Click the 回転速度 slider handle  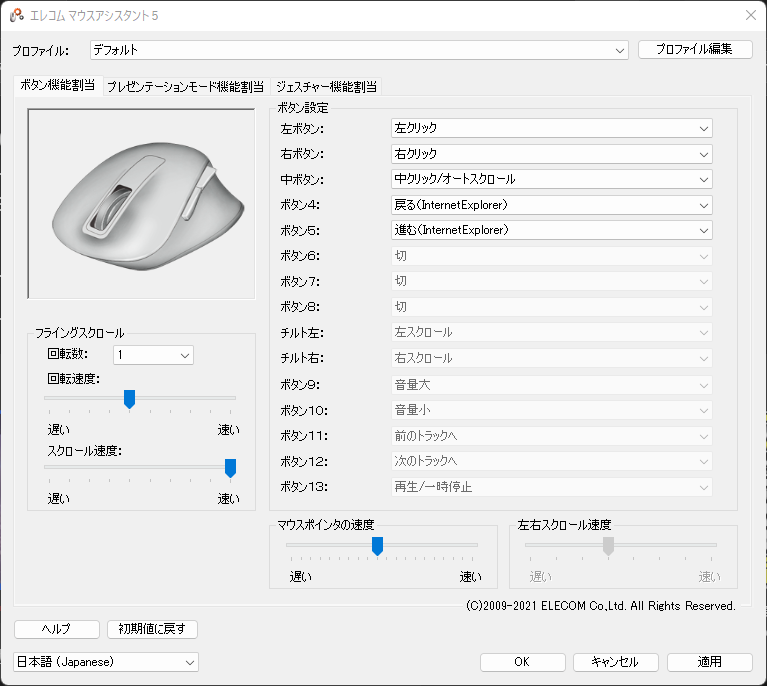(x=129, y=399)
